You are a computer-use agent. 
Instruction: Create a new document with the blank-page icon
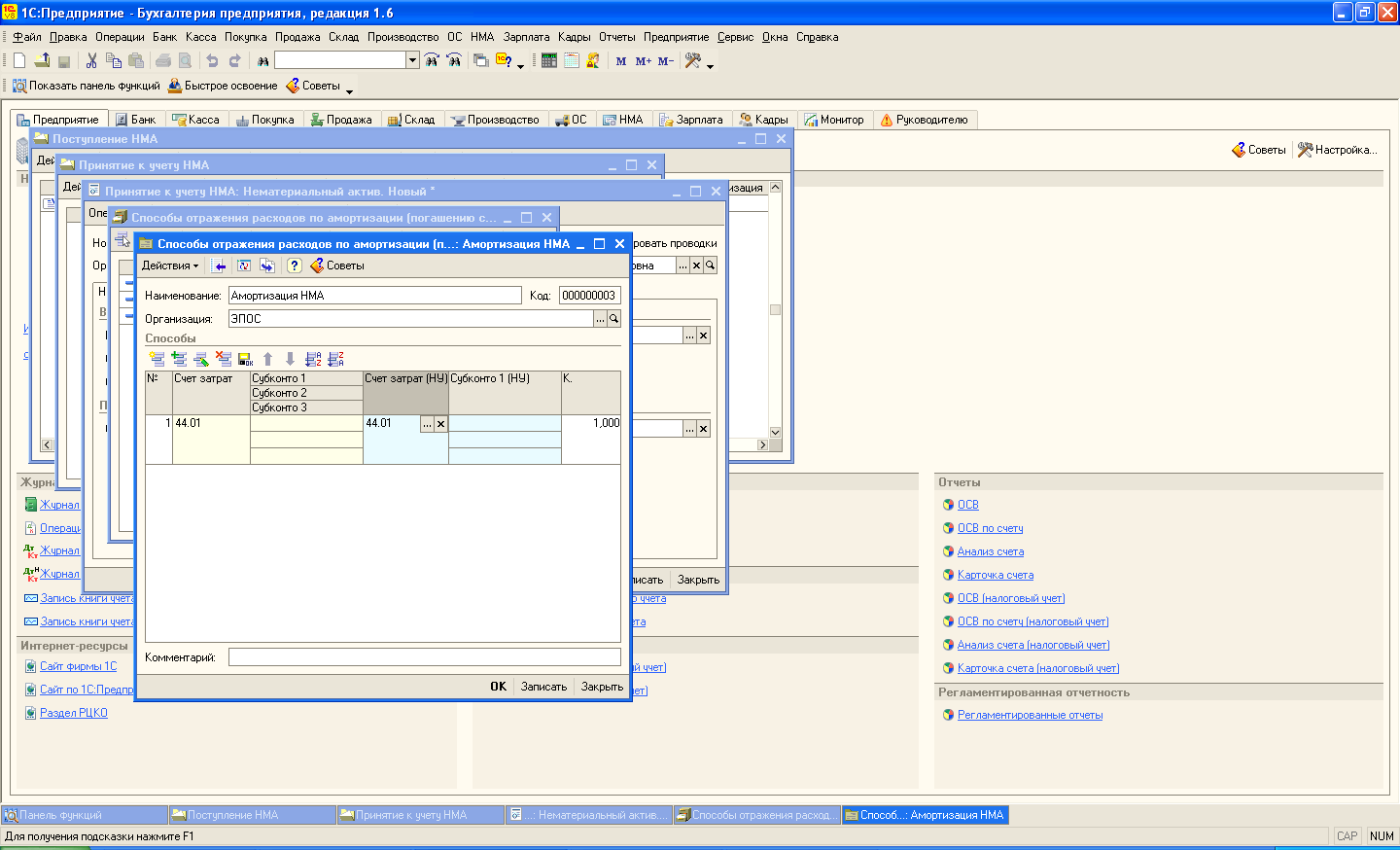[x=19, y=60]
